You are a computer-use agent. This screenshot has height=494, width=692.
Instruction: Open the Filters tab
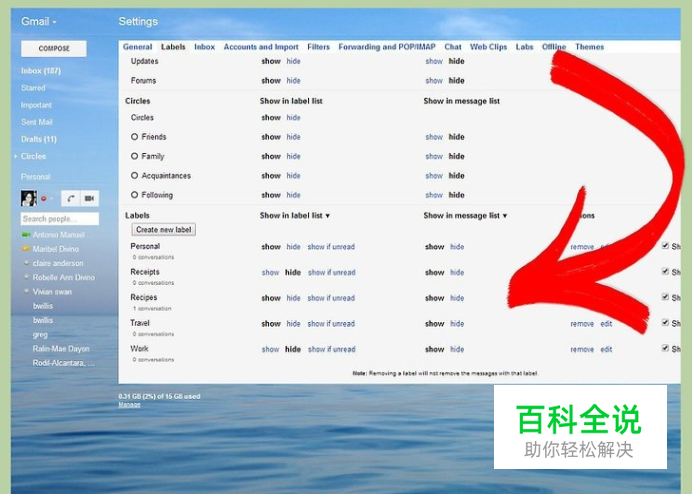[318, 47]
